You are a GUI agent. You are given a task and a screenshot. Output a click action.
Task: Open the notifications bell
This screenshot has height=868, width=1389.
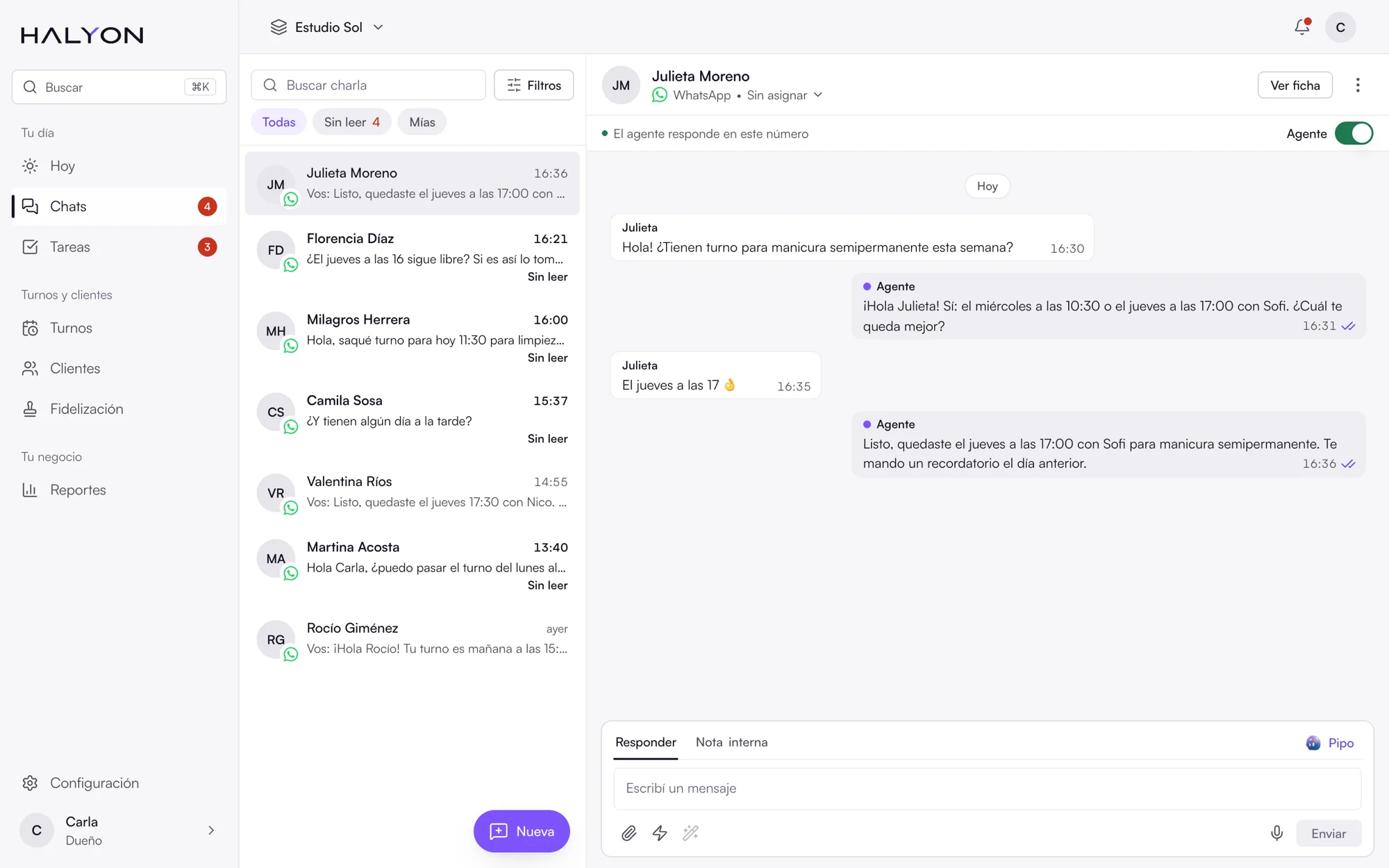pos(1302,27)
